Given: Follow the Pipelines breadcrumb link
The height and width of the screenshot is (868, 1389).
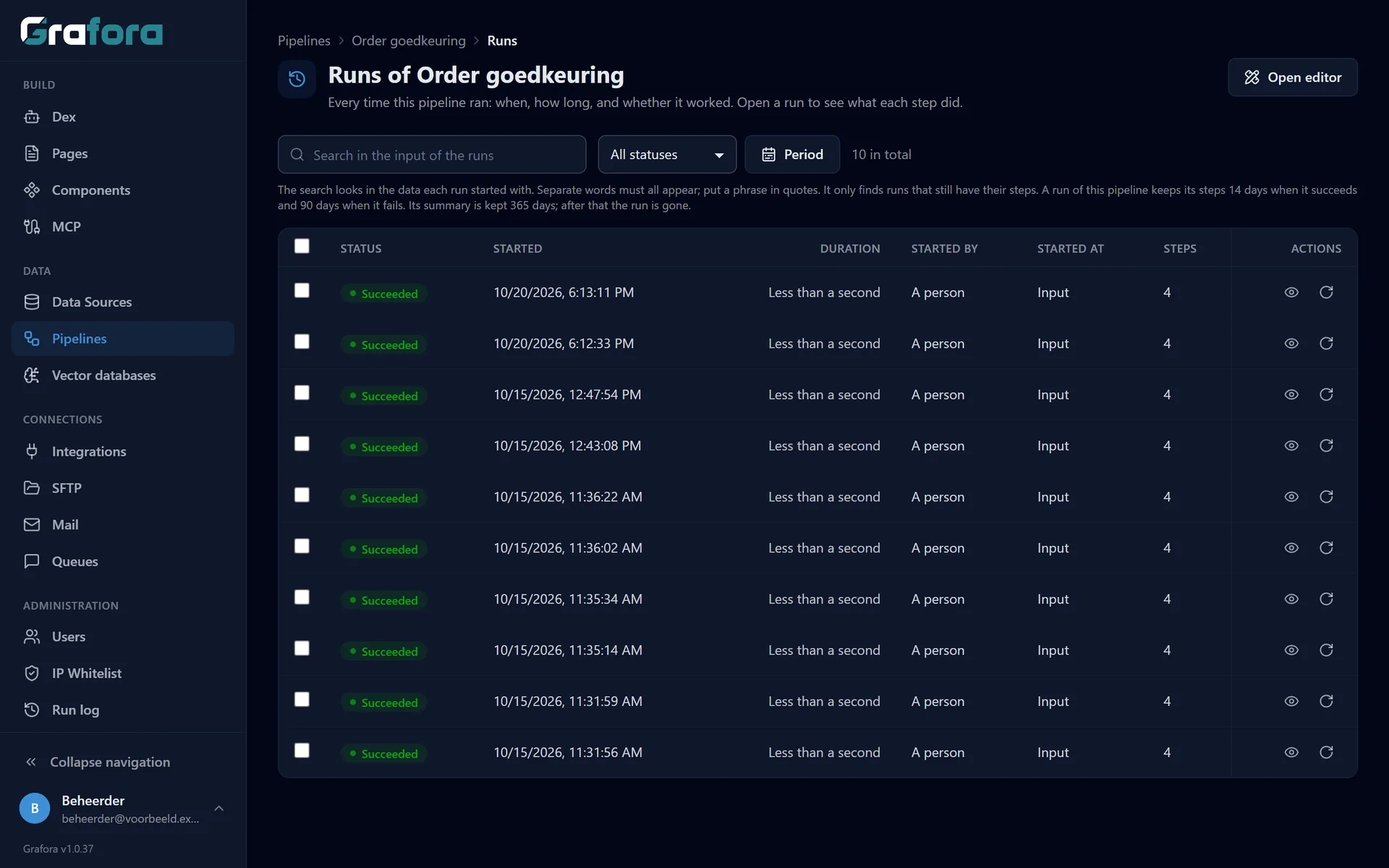Looking at the screenshot, I should 304,41.
